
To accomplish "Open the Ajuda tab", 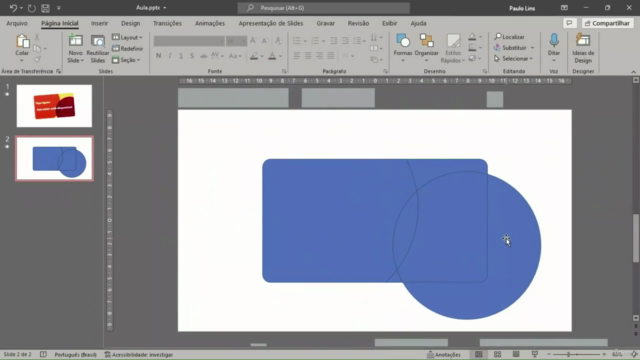I will click(x=418, y=23).
